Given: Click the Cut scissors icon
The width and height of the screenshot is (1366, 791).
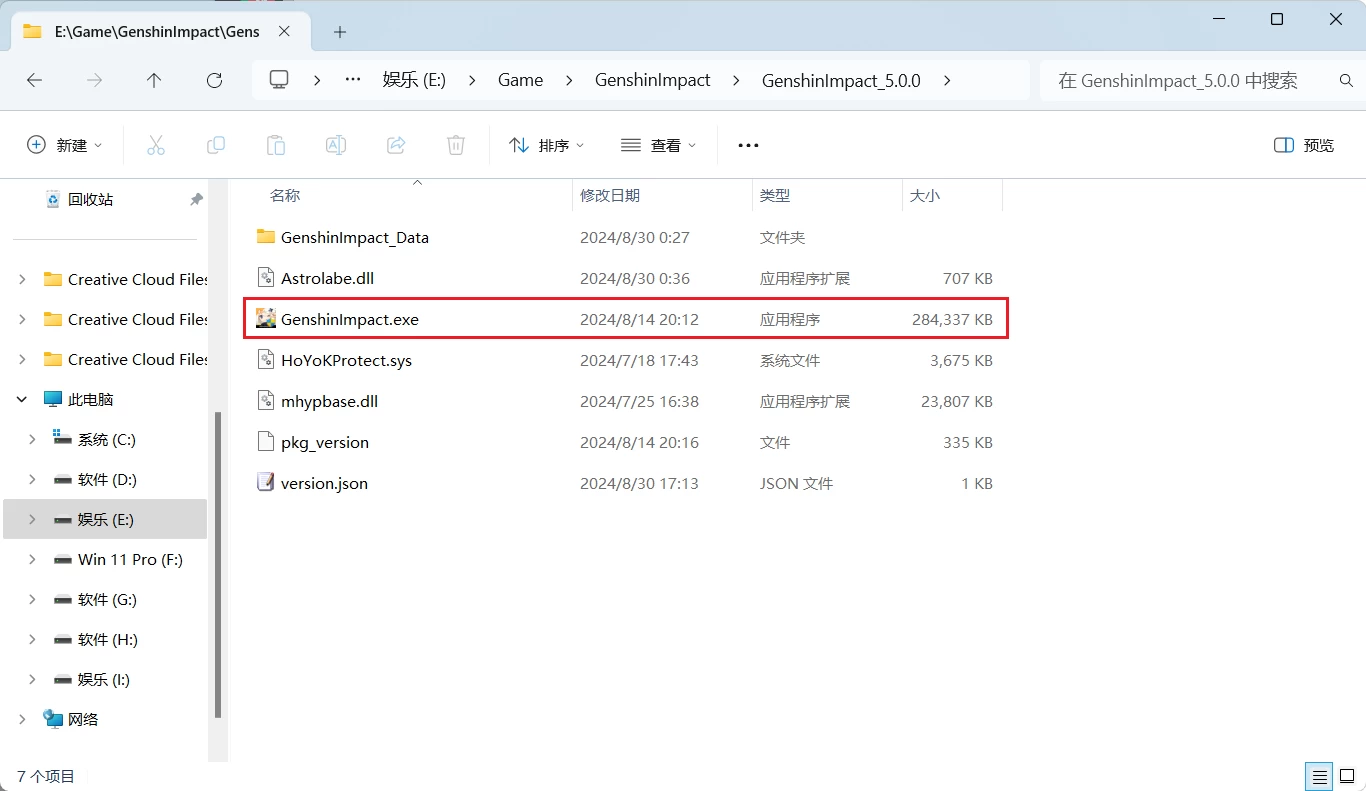Looking at the screenshot, I should pyautogui.click(x=156, y=145).
